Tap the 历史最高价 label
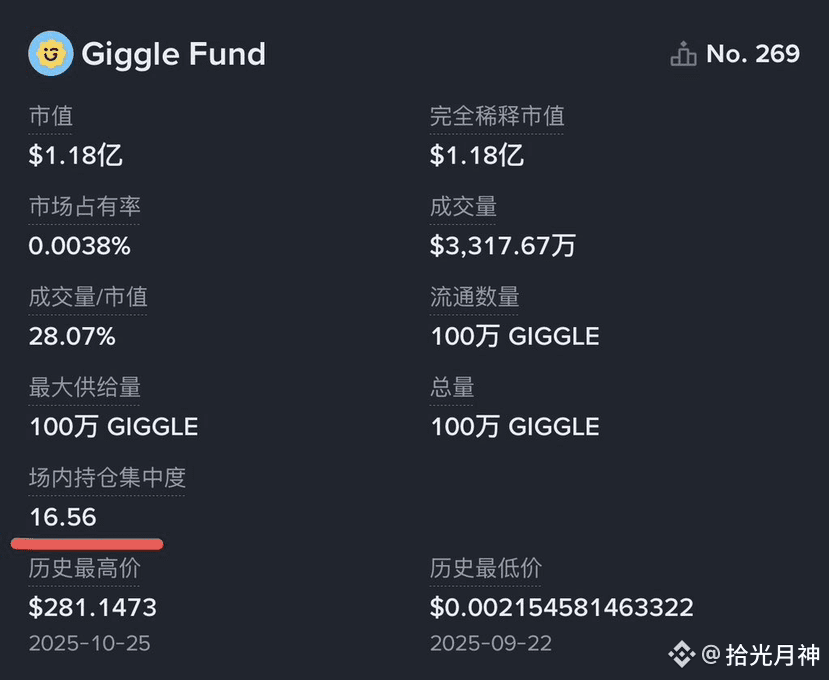The height and width of the screenshot is (680, 829). [x=85, y=568]
